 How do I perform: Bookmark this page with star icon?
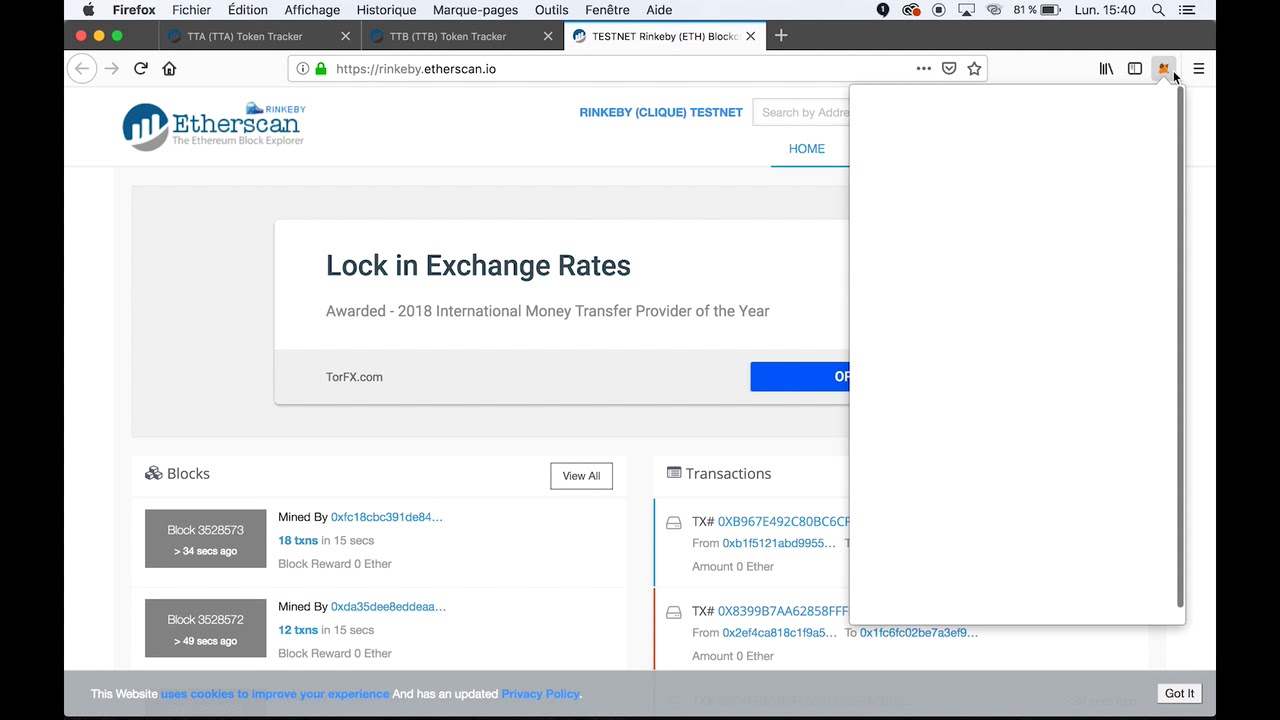coord(974,69)
